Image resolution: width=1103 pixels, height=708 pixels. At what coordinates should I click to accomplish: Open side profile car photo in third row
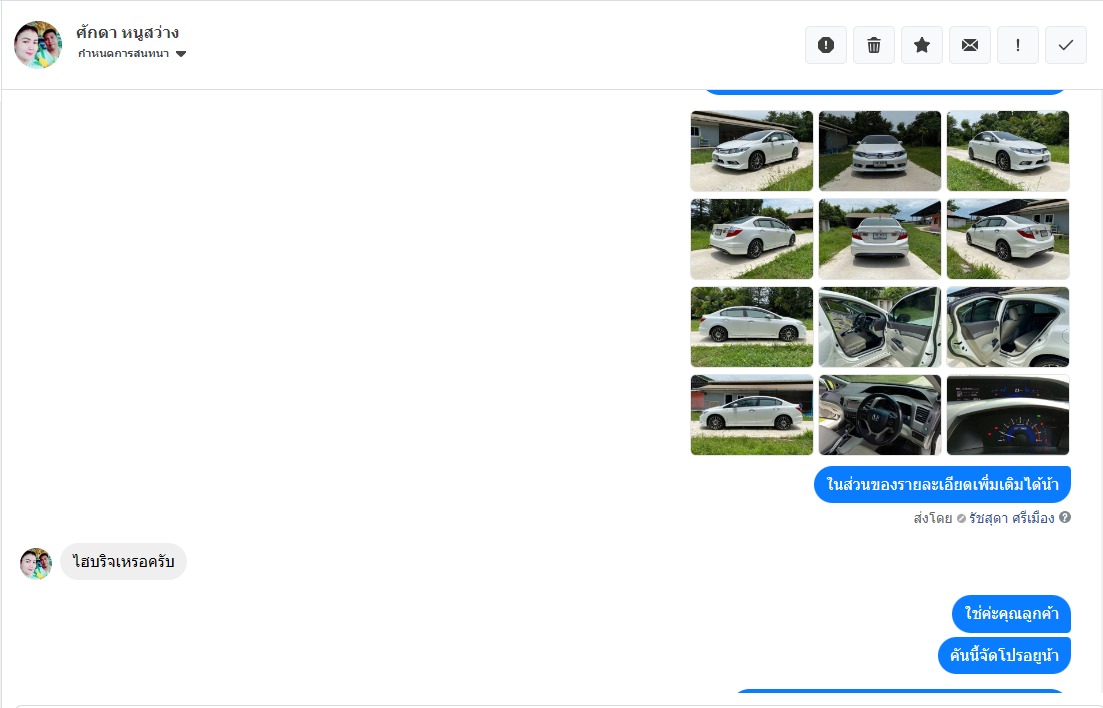pyautogui.click(x=752, y=327)
